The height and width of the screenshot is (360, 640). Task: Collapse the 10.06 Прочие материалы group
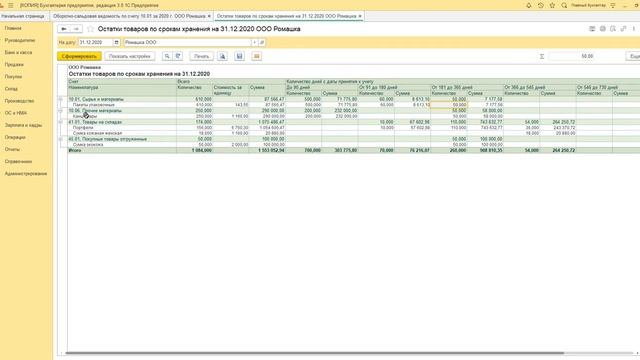pos(60,111)
